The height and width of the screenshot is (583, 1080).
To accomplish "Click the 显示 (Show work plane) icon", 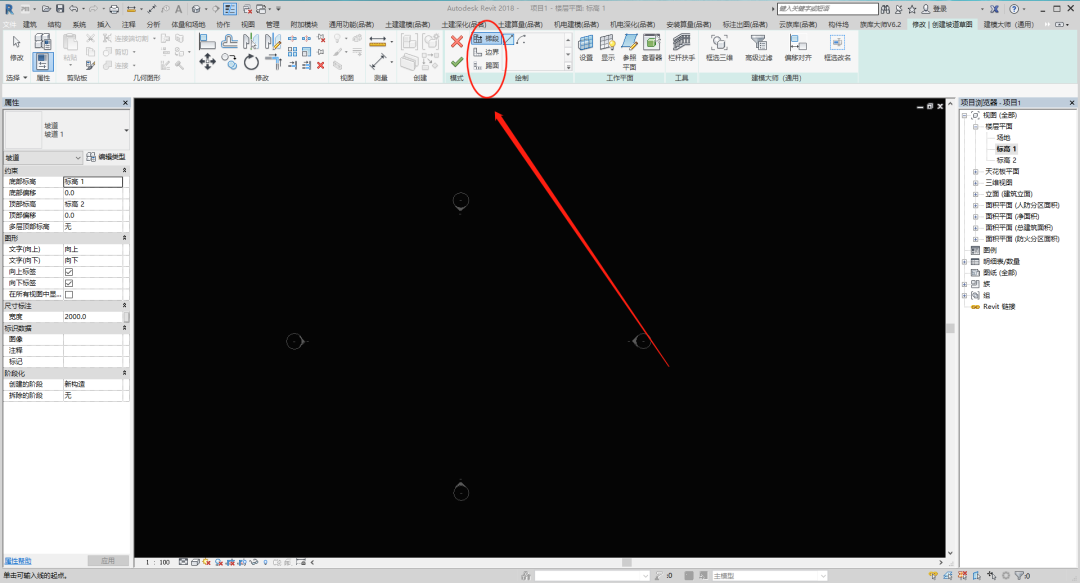I will point(608,48).
